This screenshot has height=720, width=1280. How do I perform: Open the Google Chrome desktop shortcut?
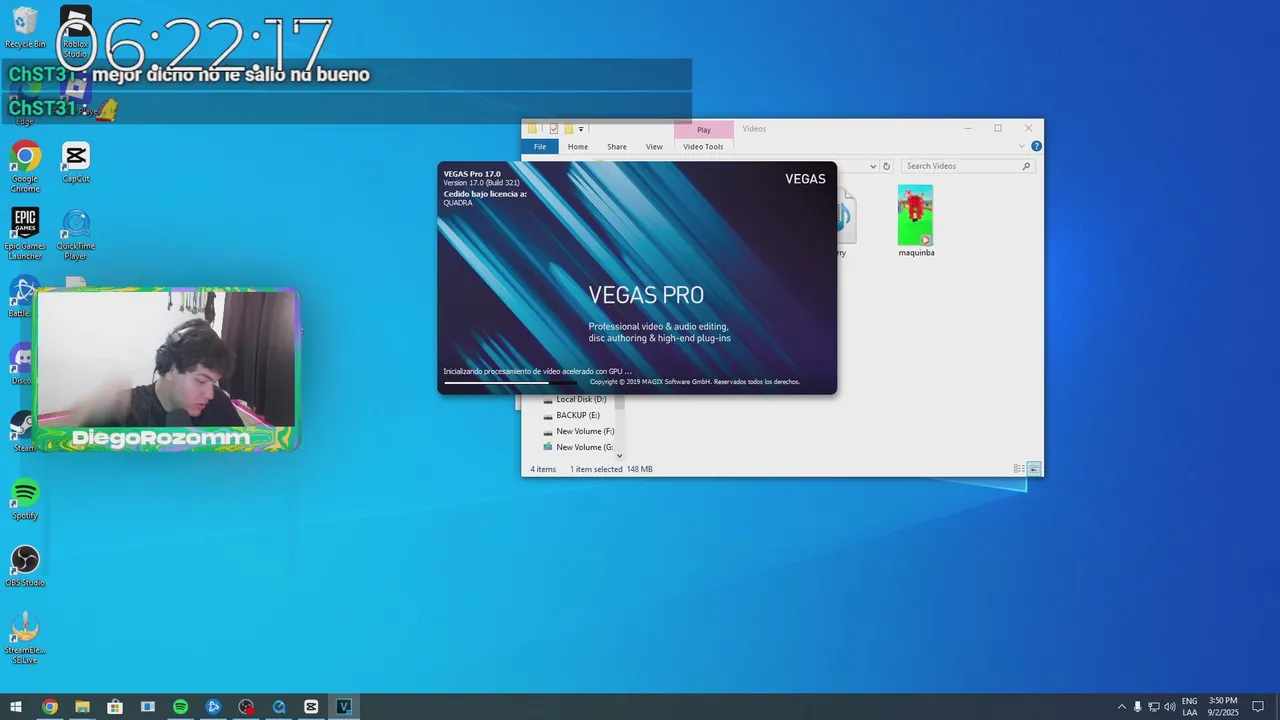point(25,167)
